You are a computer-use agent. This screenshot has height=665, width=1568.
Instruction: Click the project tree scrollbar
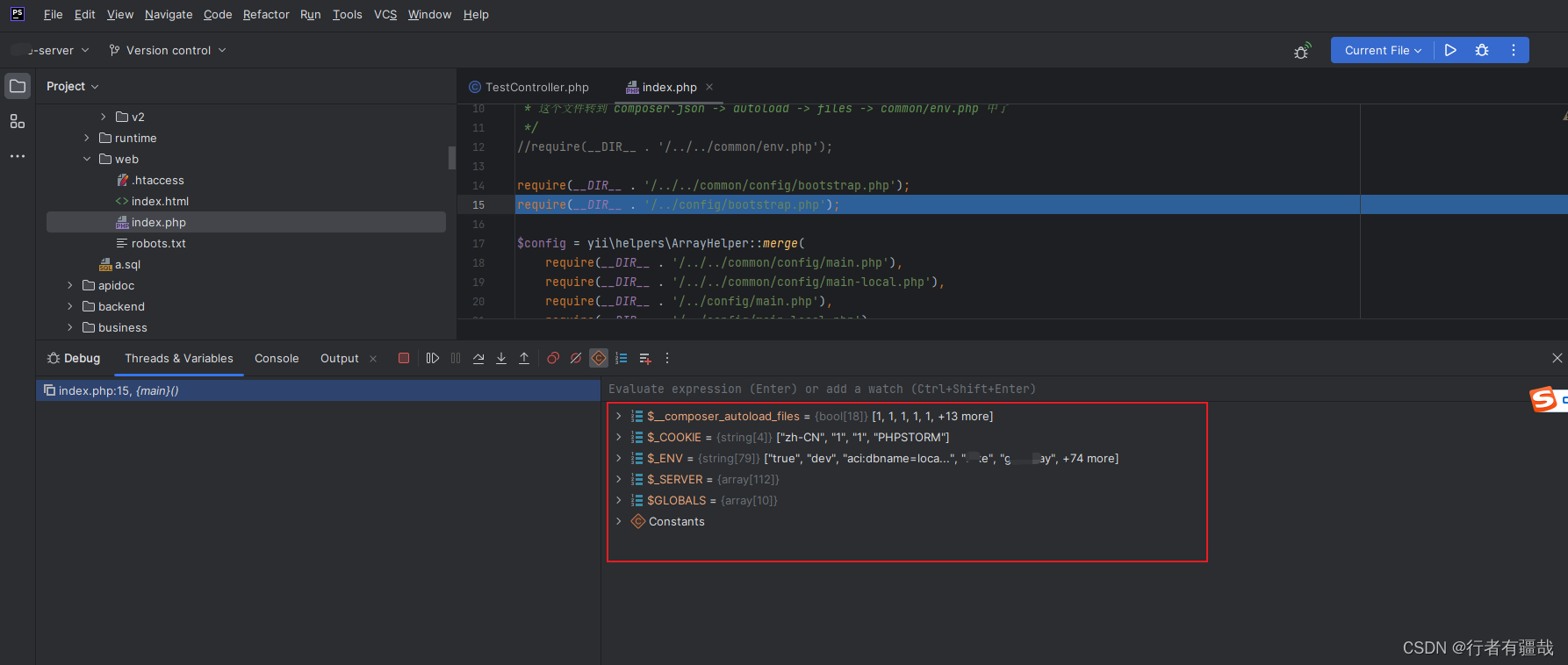pos(452,157)
